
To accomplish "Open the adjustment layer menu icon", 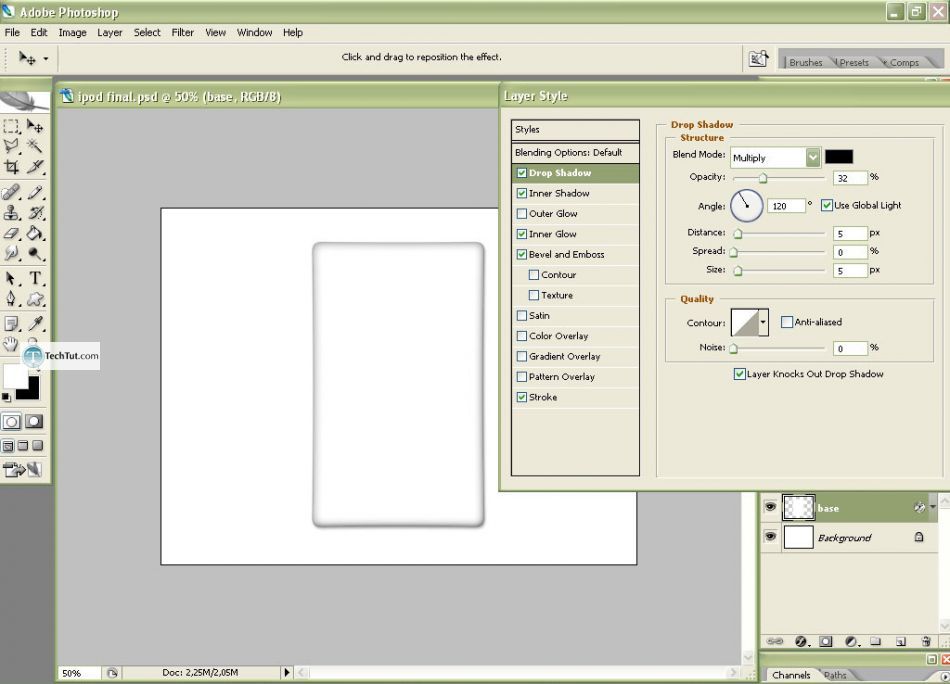I will tap(851, 641).
